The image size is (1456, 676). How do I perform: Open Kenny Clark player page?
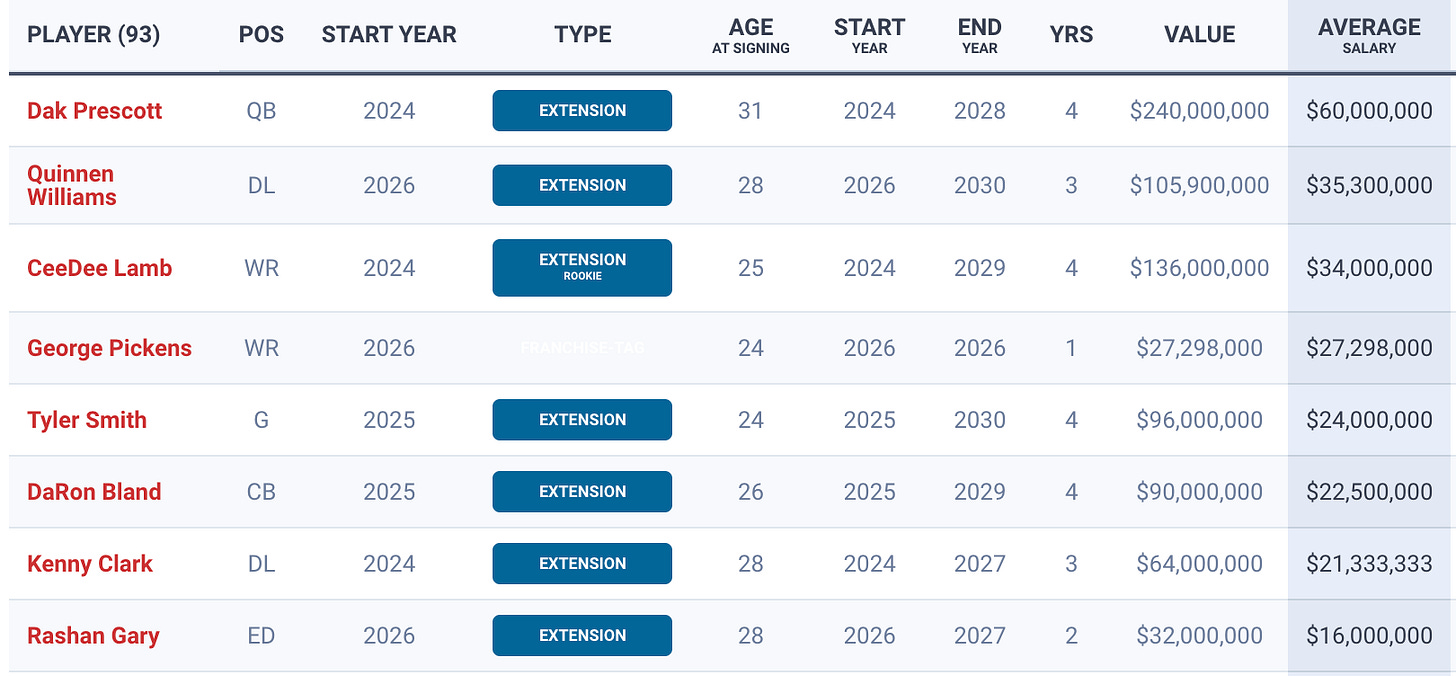pyautogui.click(x=90, y=564)
